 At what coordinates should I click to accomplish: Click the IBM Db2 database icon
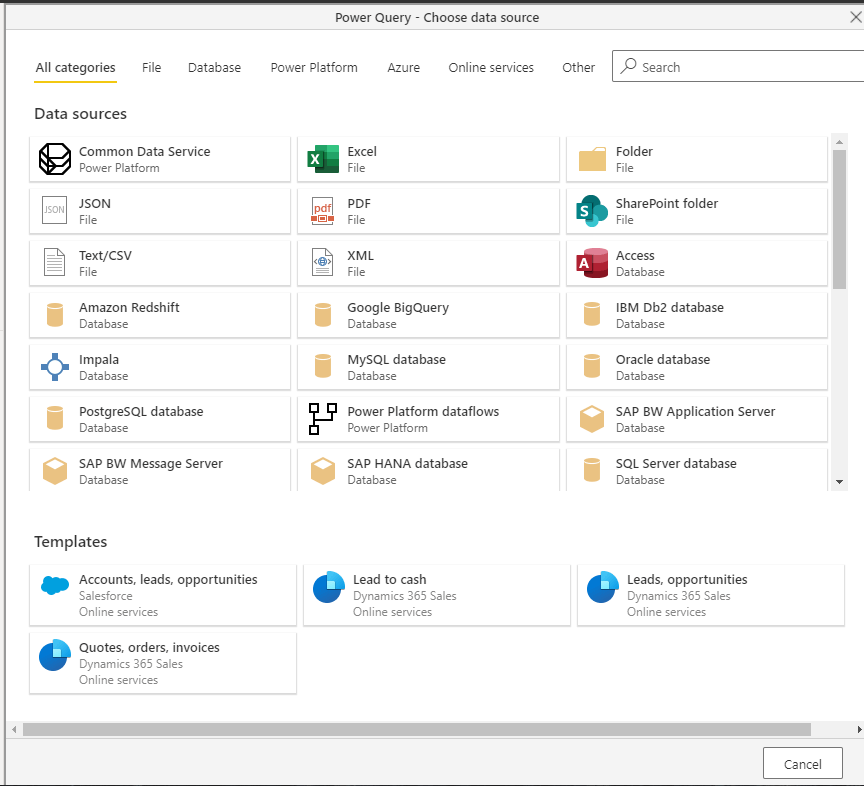(x=592, y=314)
